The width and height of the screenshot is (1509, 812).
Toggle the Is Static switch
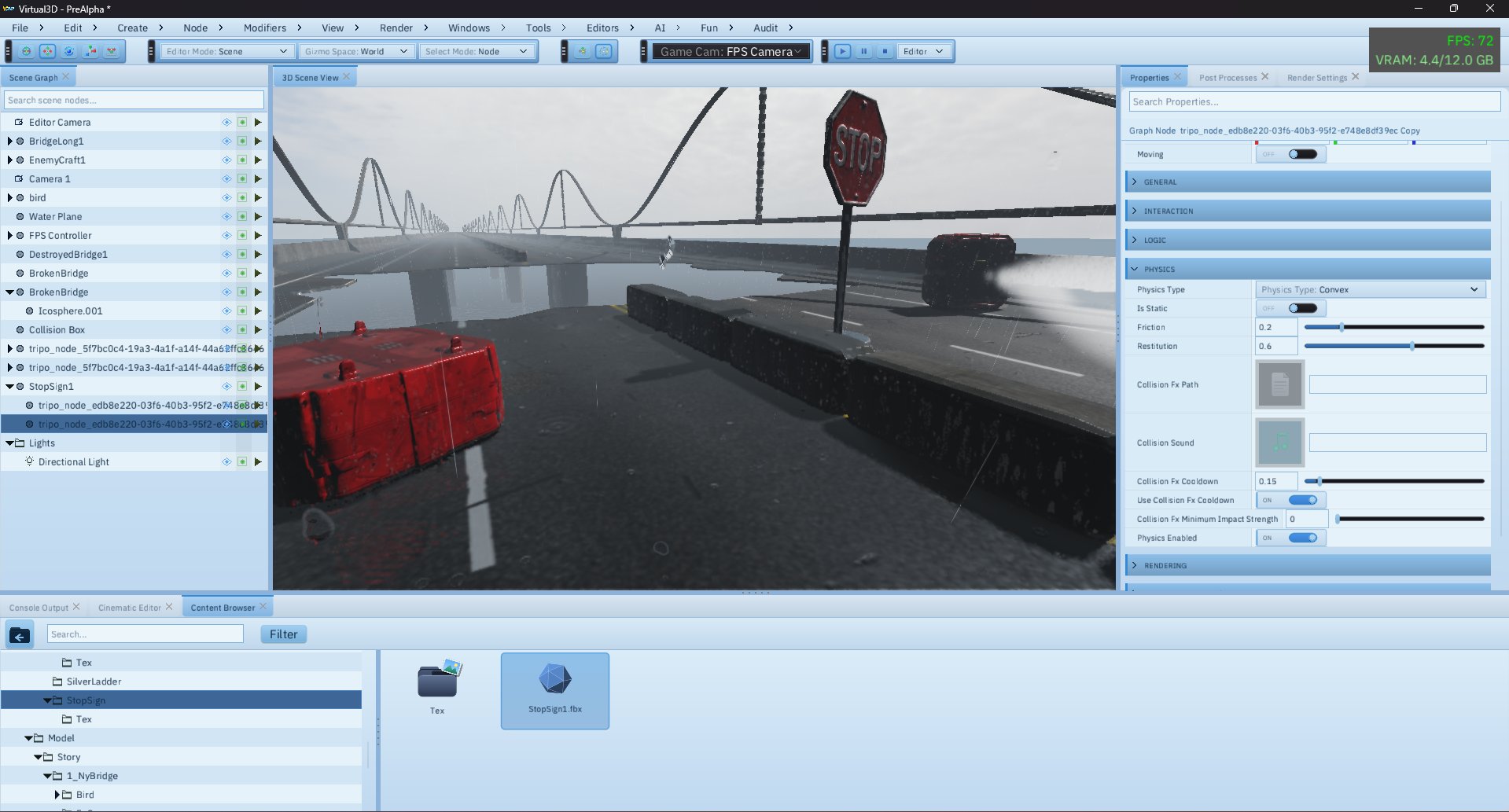click(x=1291, y=308)
